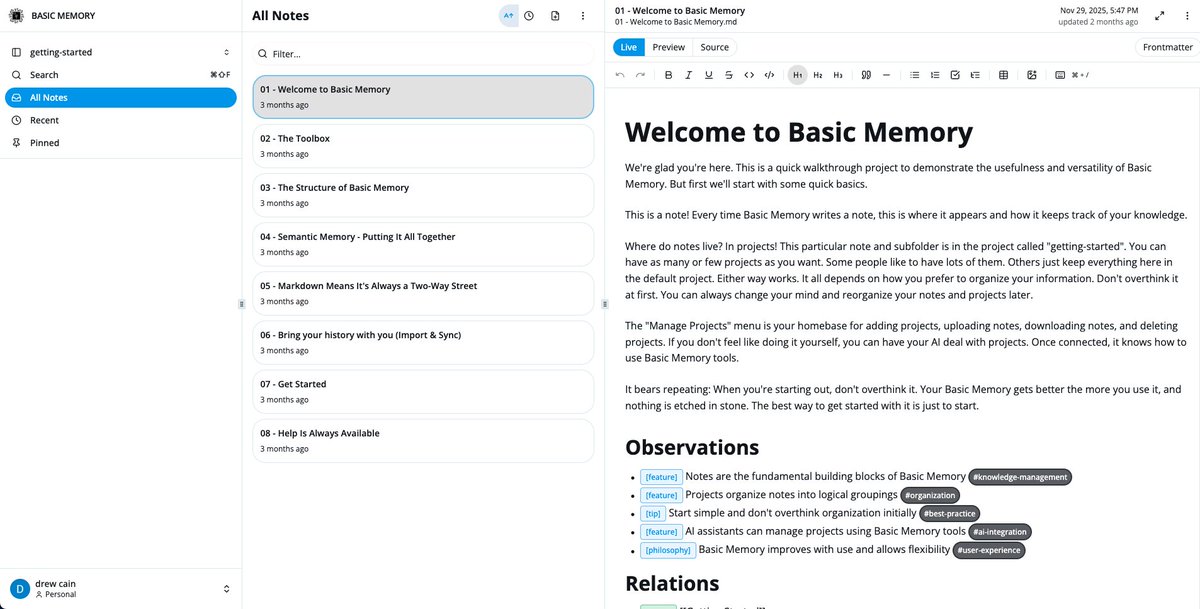The height and width of the screenshot is (609, 1200).
Task: Switch to the Live tab
Action: pyautogui.click(x=629, y=47)
